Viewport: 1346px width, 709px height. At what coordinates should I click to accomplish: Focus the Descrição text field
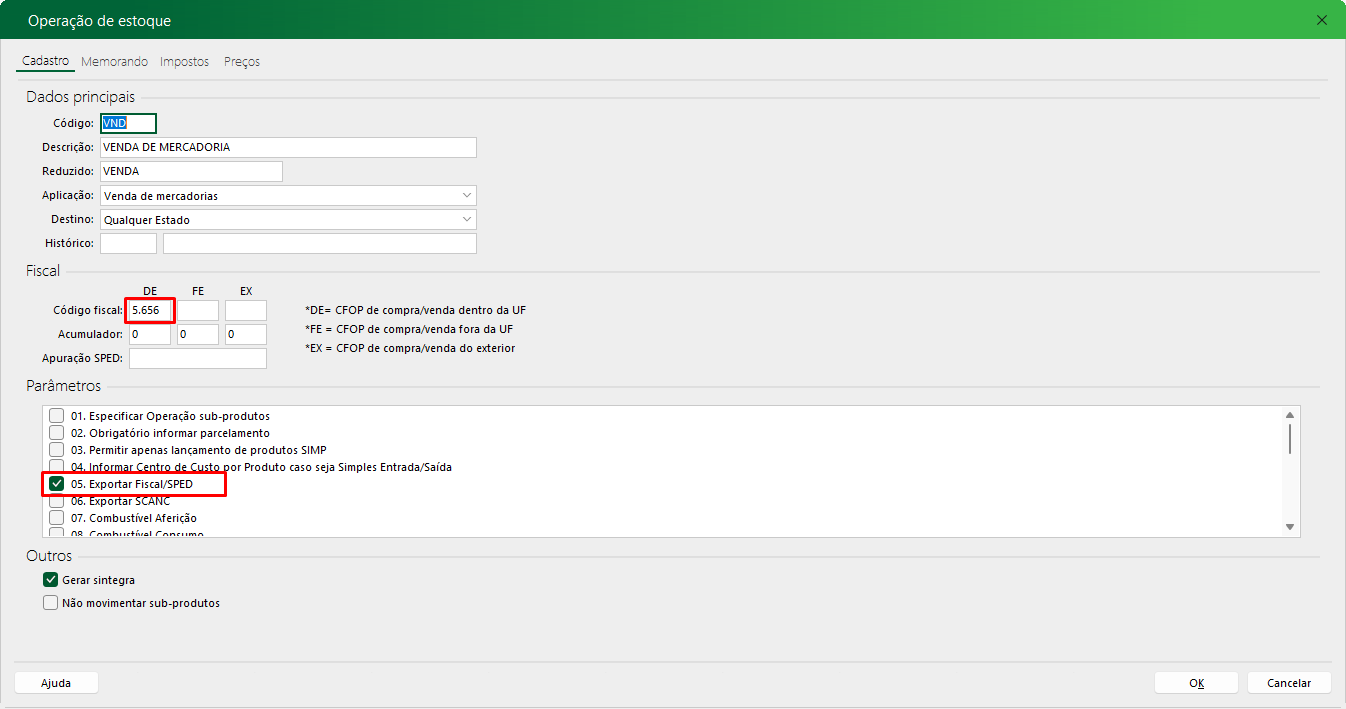(288, 147)
